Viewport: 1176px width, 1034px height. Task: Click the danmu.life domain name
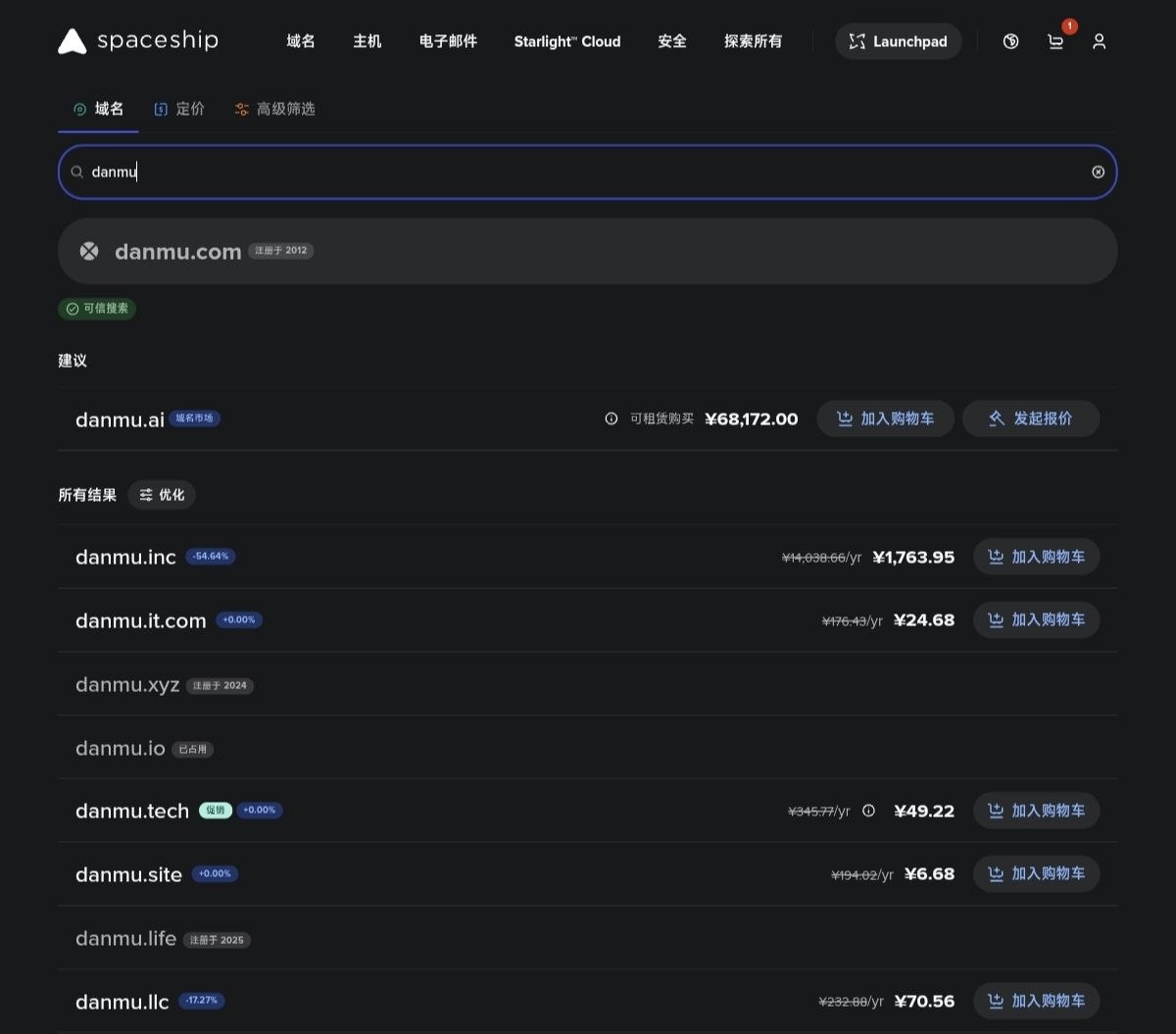(125, 939)
